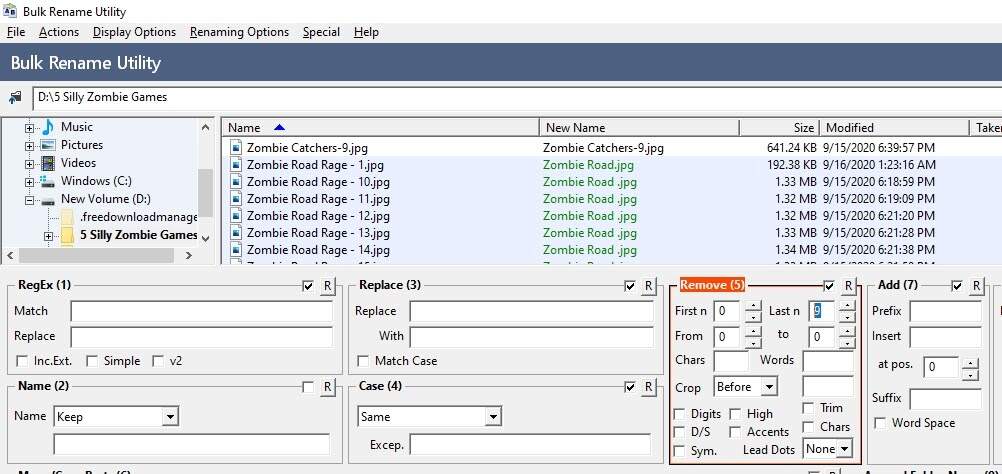Image resolution: width=1002 pixels, height=474 pixels.
Task: Click the folder browse icon beside path field
Action: click(x=15, y=98)
